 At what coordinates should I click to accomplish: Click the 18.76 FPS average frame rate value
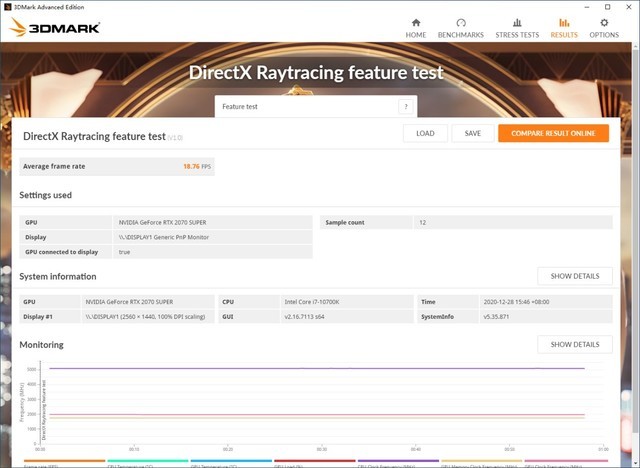[197, 166]
